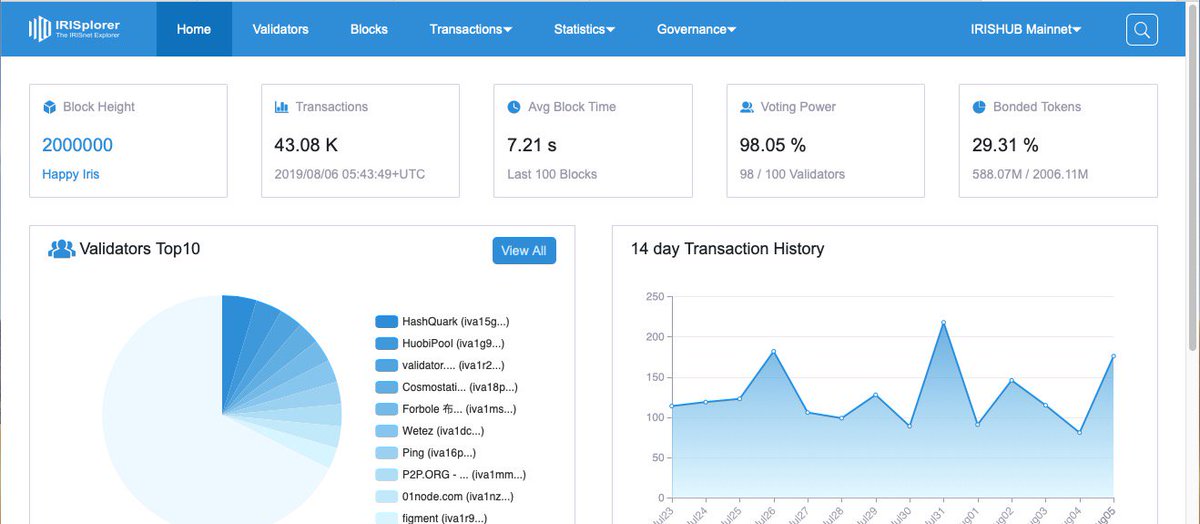Click the Bonded Tokens pie icon

click(979, 107)
